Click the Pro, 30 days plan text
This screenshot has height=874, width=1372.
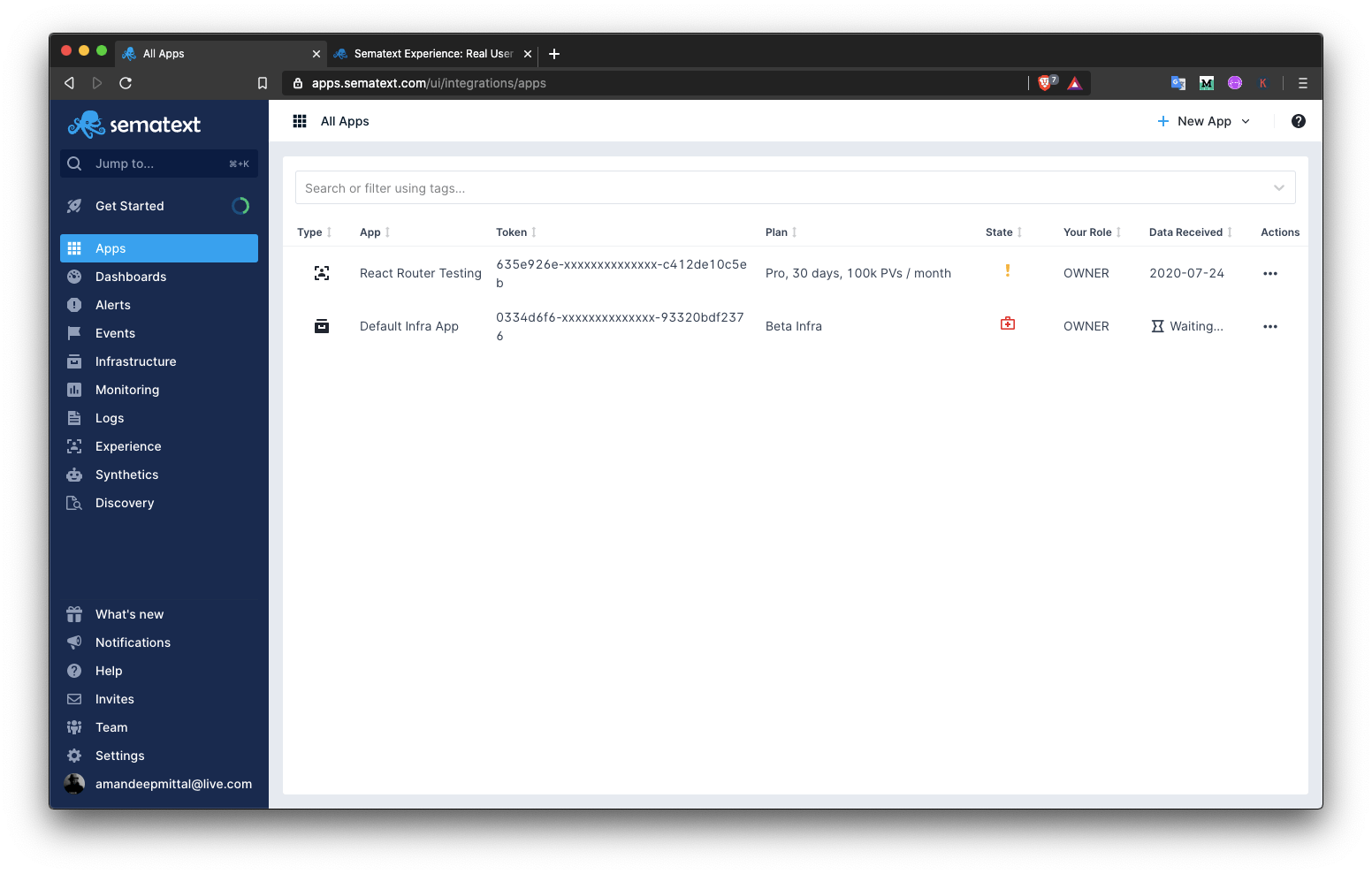click(x=858, y=273)
